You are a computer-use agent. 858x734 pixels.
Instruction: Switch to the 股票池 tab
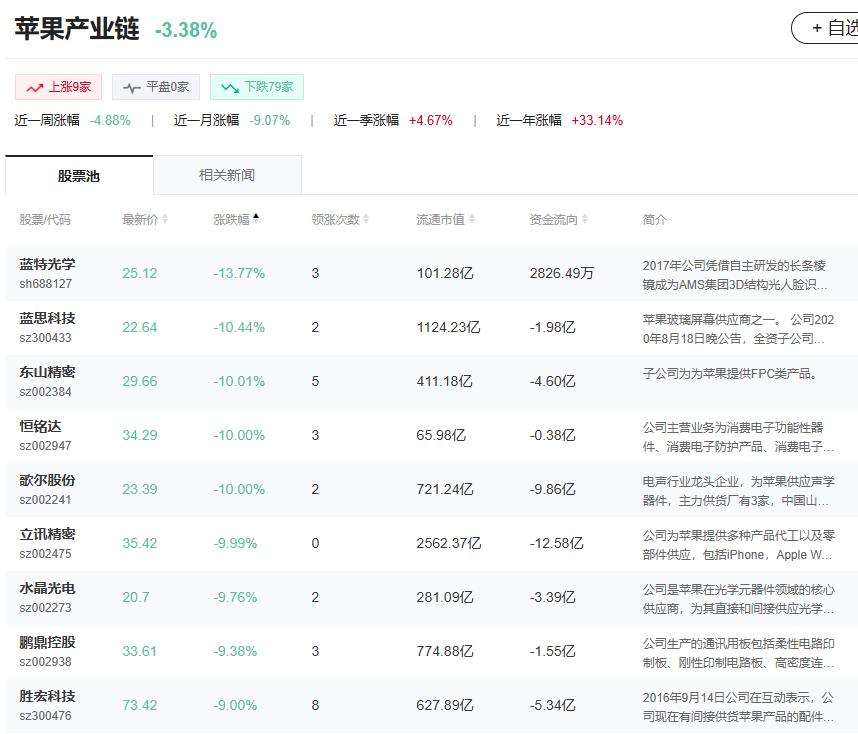click(79, 176)
